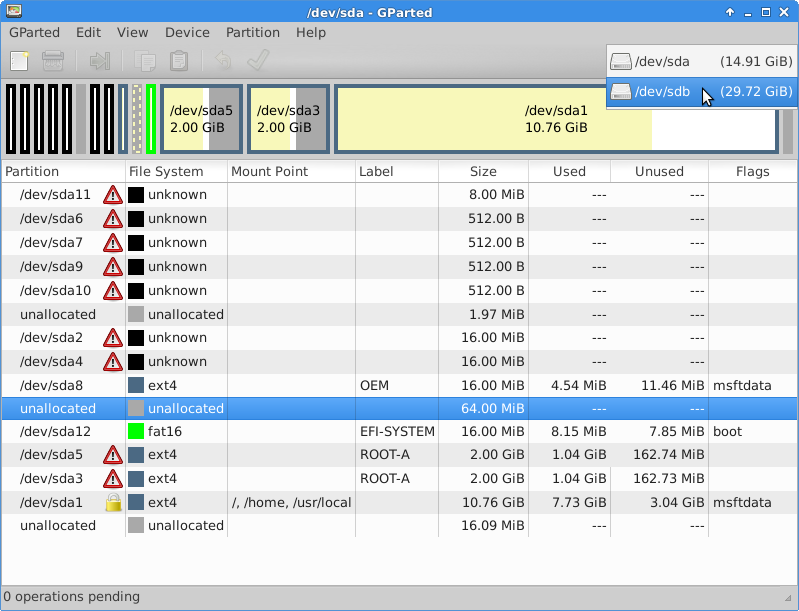This screenshot has width=799, height=611.
Task: Click the New partition toolbar icon
Action: point(19,61)
